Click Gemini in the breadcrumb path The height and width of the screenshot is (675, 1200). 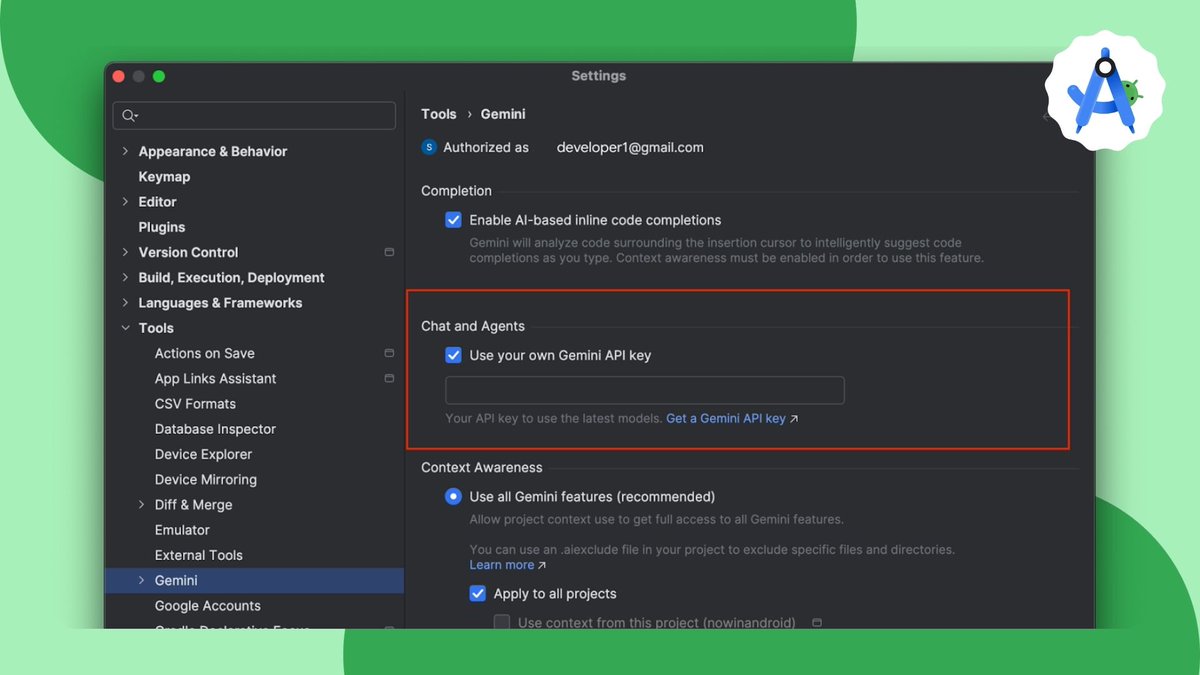[x=503, y=114]
